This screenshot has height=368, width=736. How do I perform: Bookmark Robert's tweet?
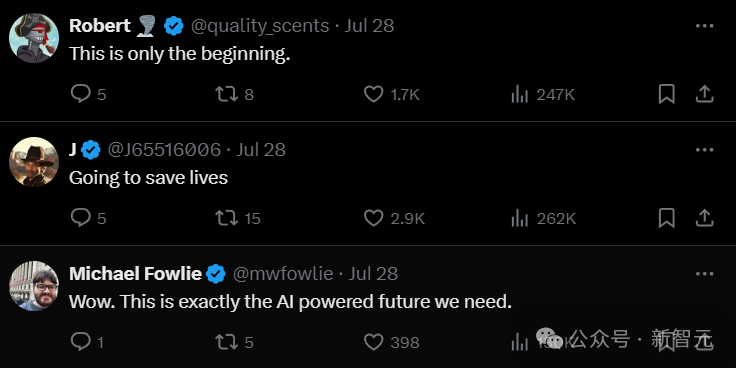click(x=667, y=94)
